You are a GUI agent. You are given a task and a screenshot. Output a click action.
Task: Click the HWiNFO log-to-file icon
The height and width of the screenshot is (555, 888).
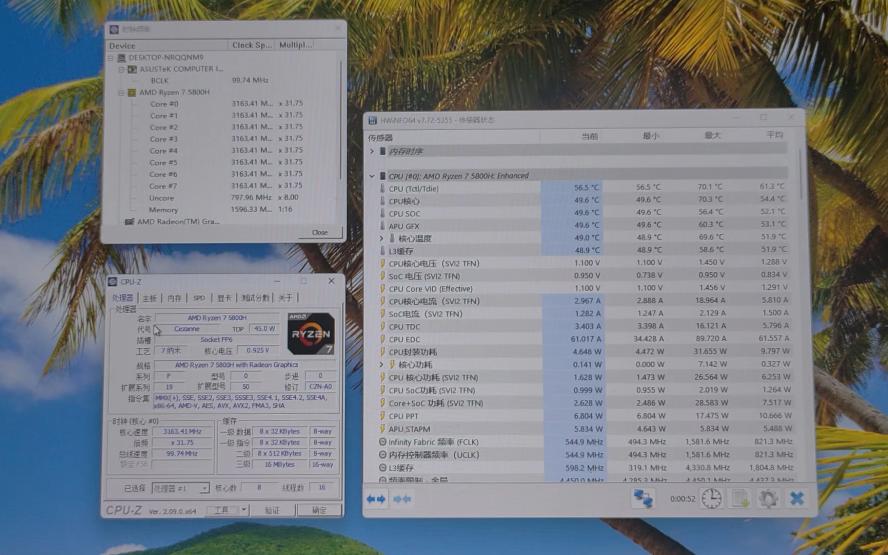(x=740, y=498)
